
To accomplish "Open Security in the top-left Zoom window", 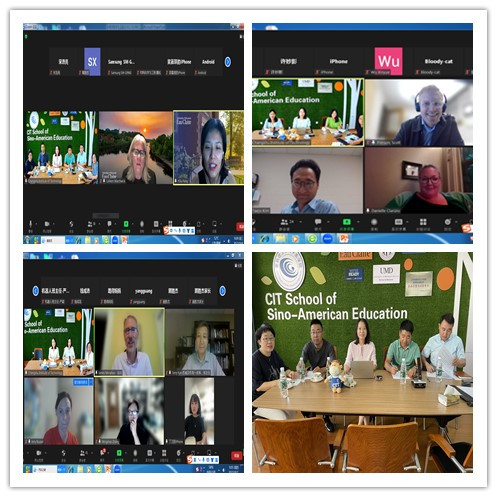I will coord(71,224).
